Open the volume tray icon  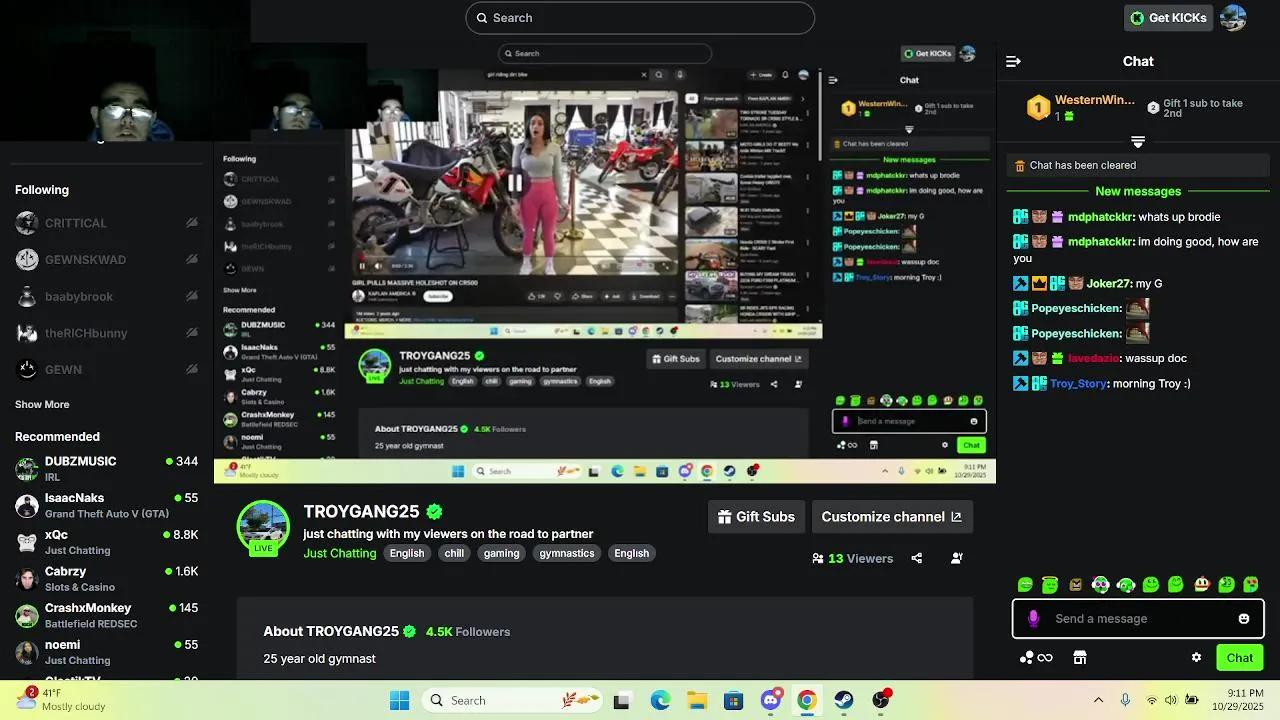click(x=1171, y=701)
